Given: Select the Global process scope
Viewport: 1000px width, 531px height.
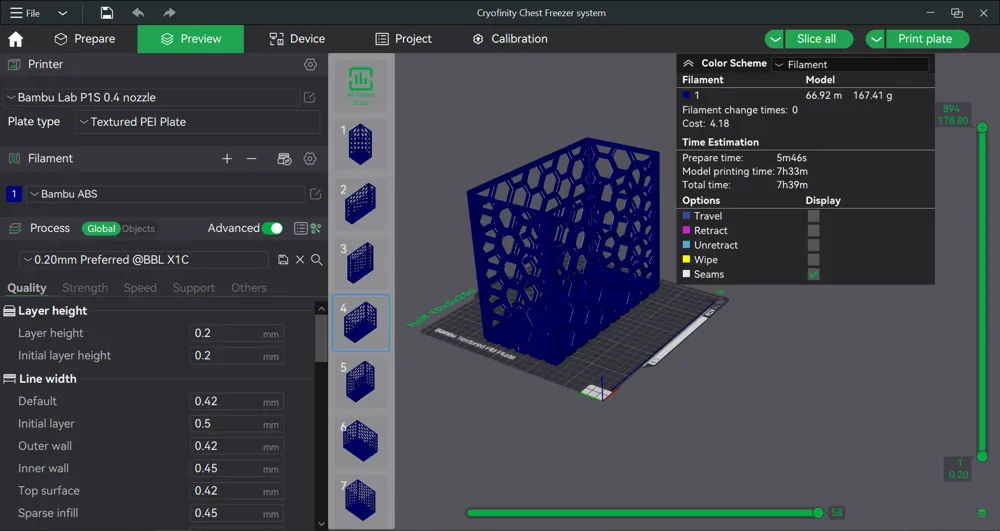Looking at the screenshot, I should 101,228.
